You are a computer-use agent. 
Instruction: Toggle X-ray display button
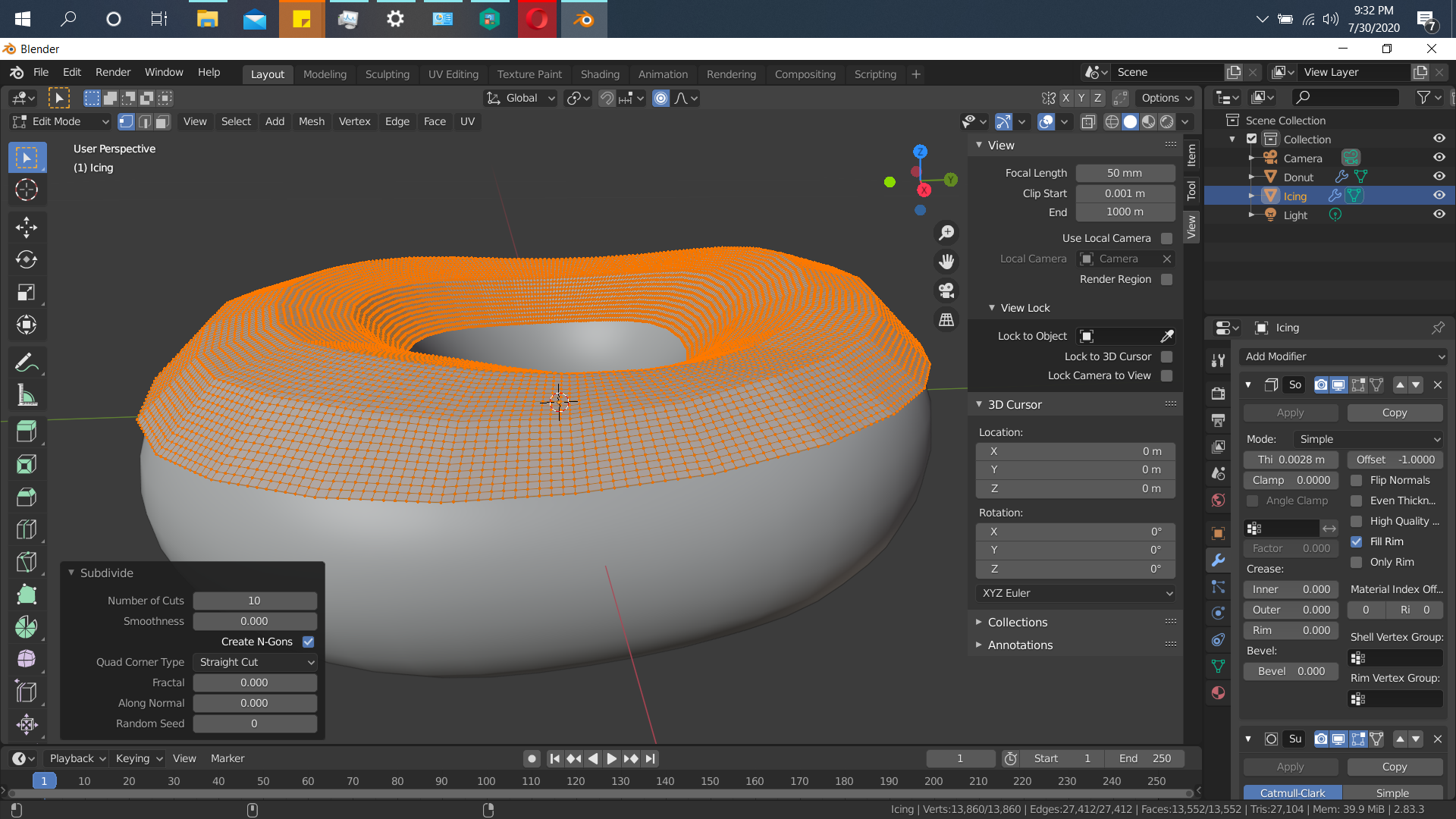[1088, 121]
